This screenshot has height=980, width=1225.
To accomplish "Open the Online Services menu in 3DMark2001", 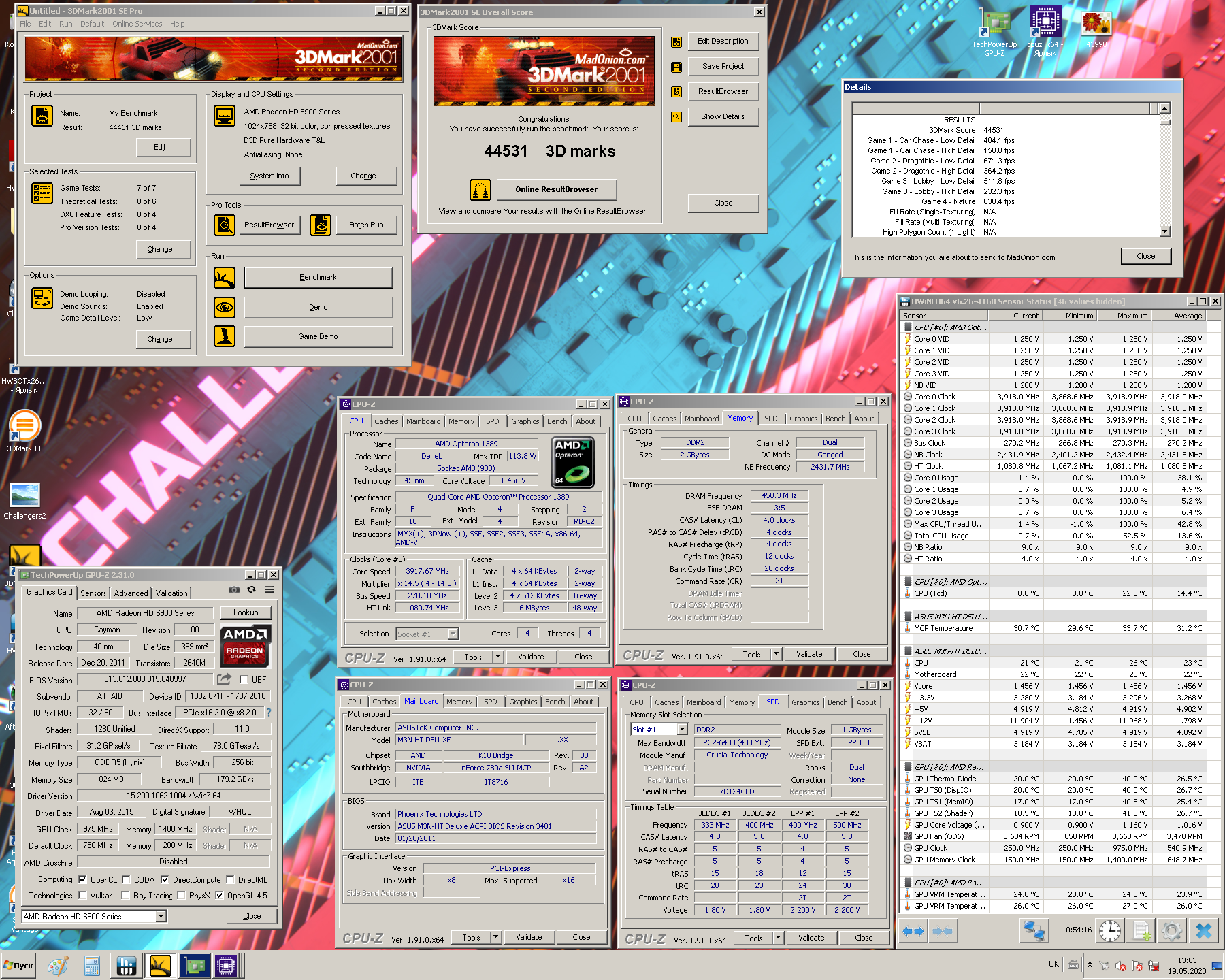I will point(137,24).
